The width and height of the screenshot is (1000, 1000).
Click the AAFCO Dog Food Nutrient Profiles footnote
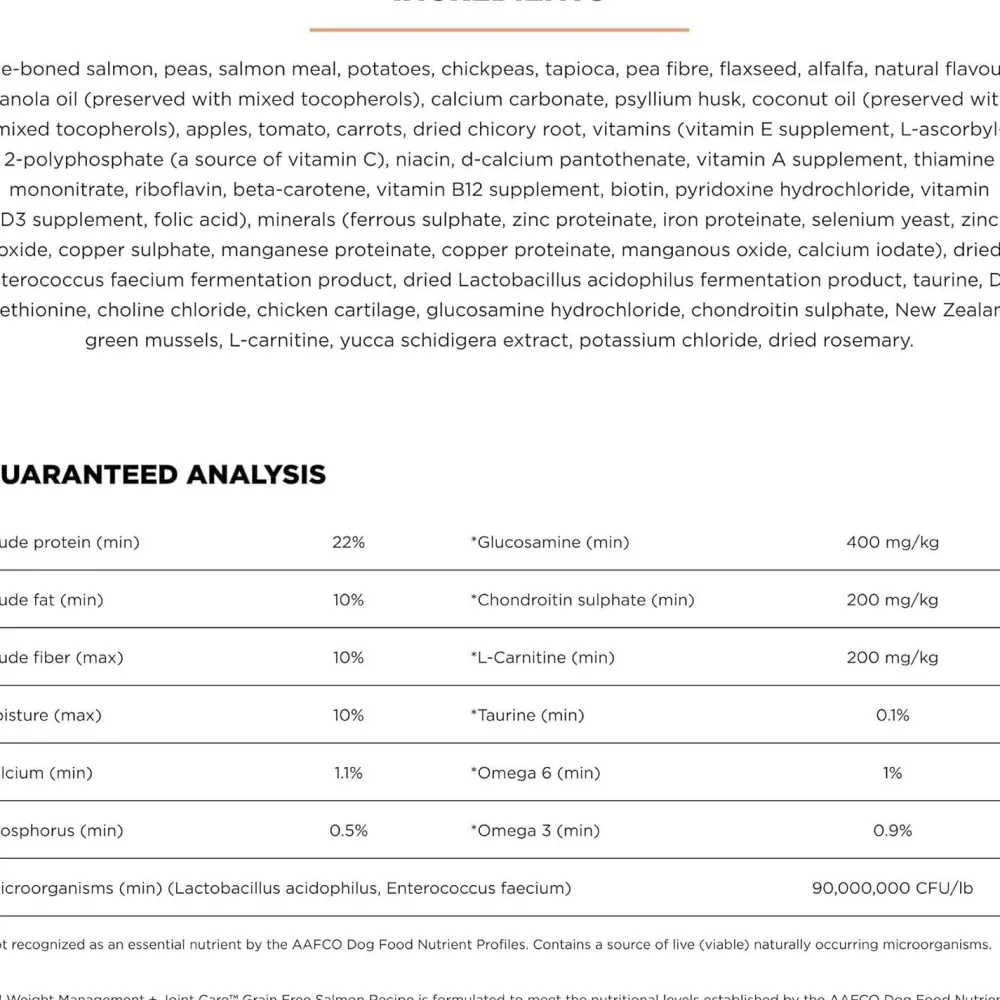[x=496, y=945]
